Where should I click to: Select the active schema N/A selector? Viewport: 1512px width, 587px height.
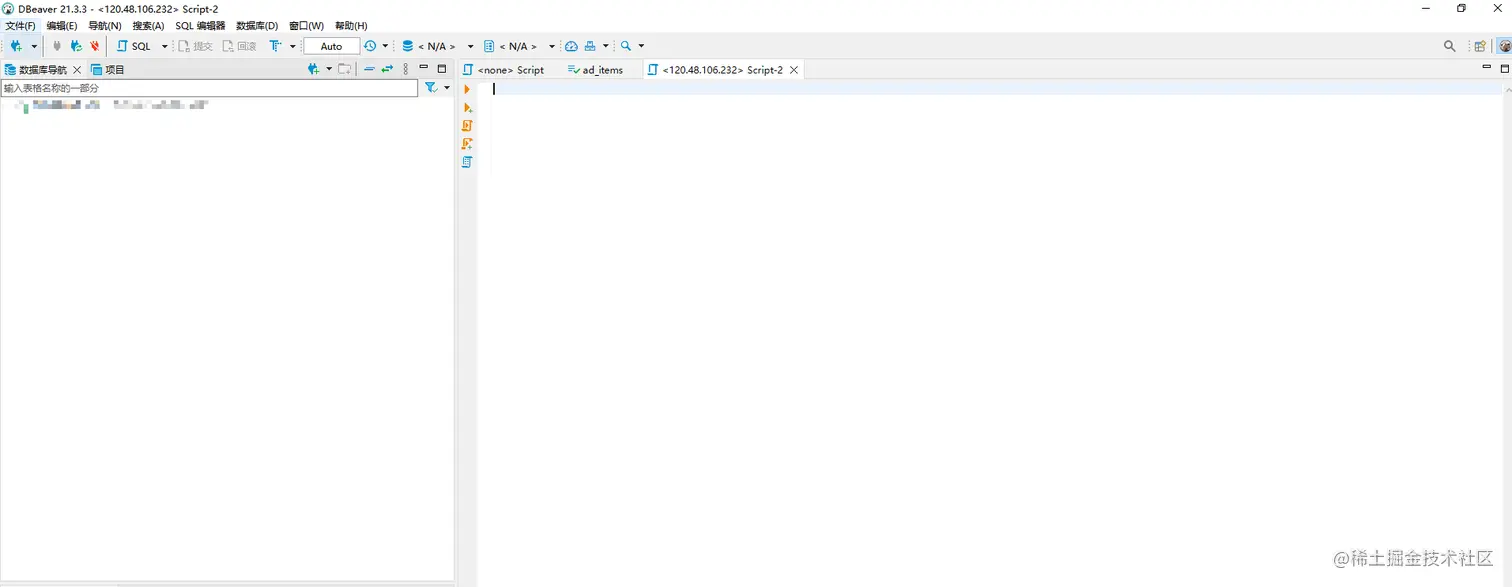tap(518, 46)
